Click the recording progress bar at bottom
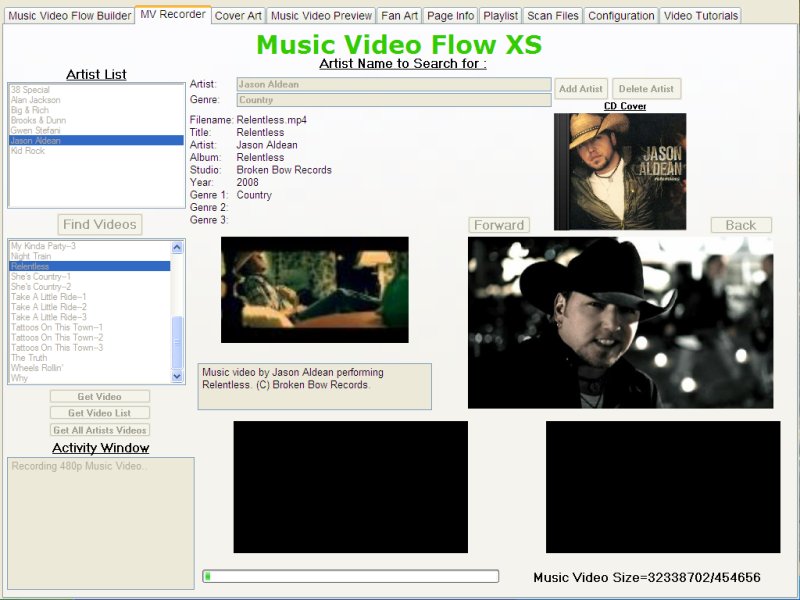800x600 pixels. [x=350, y=576]
